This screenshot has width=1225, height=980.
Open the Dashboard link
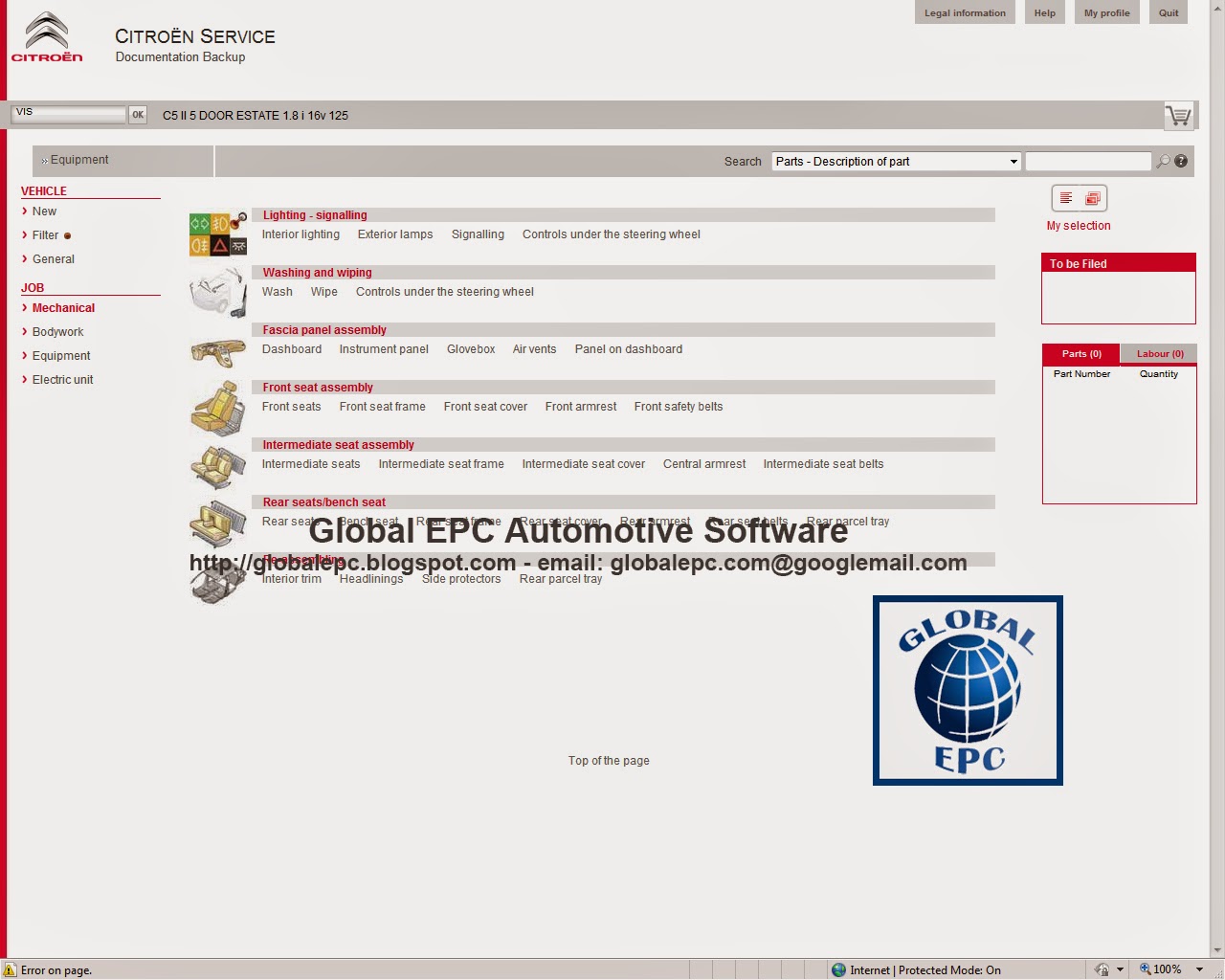click(x=292, y=349)
